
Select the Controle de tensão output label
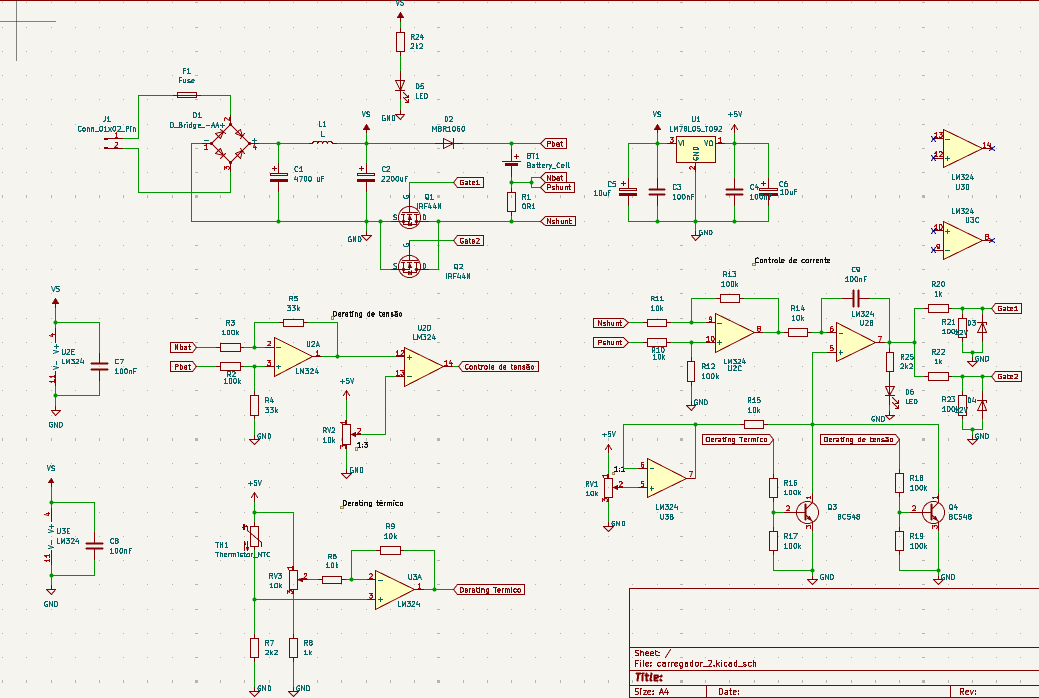point(498,367)
